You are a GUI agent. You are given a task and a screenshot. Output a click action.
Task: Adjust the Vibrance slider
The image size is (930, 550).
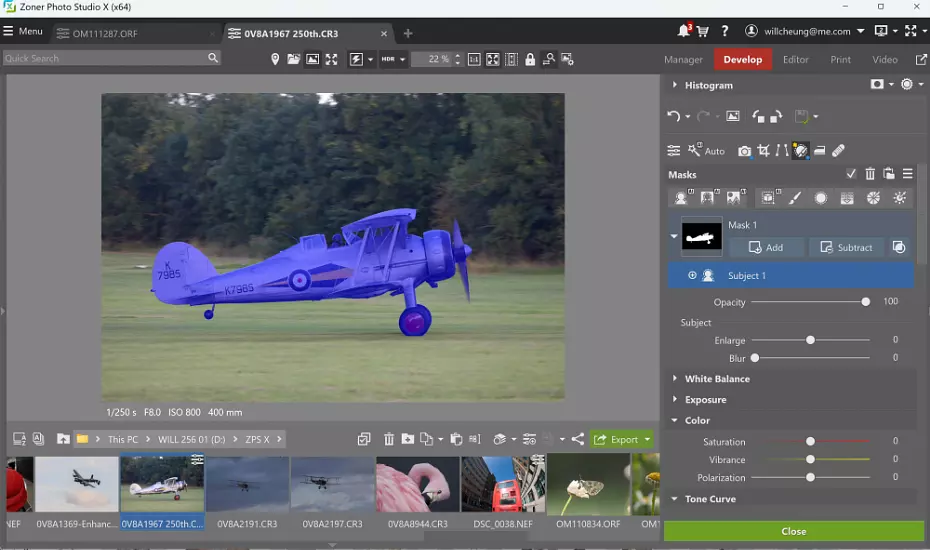click(810, 459)
